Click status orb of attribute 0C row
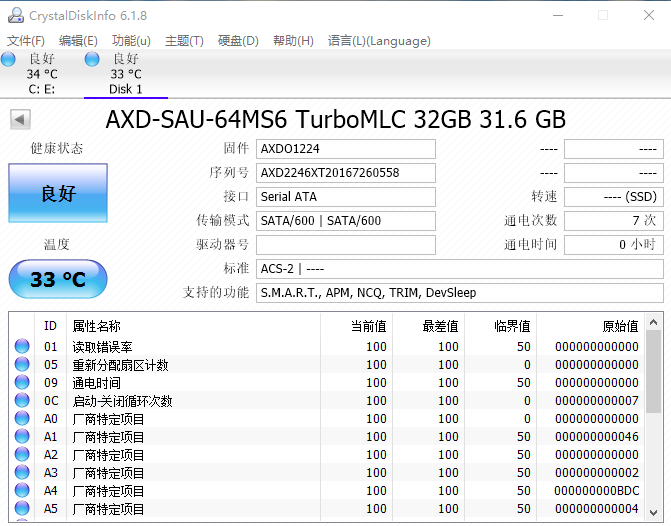 click(x=22, y=400)
